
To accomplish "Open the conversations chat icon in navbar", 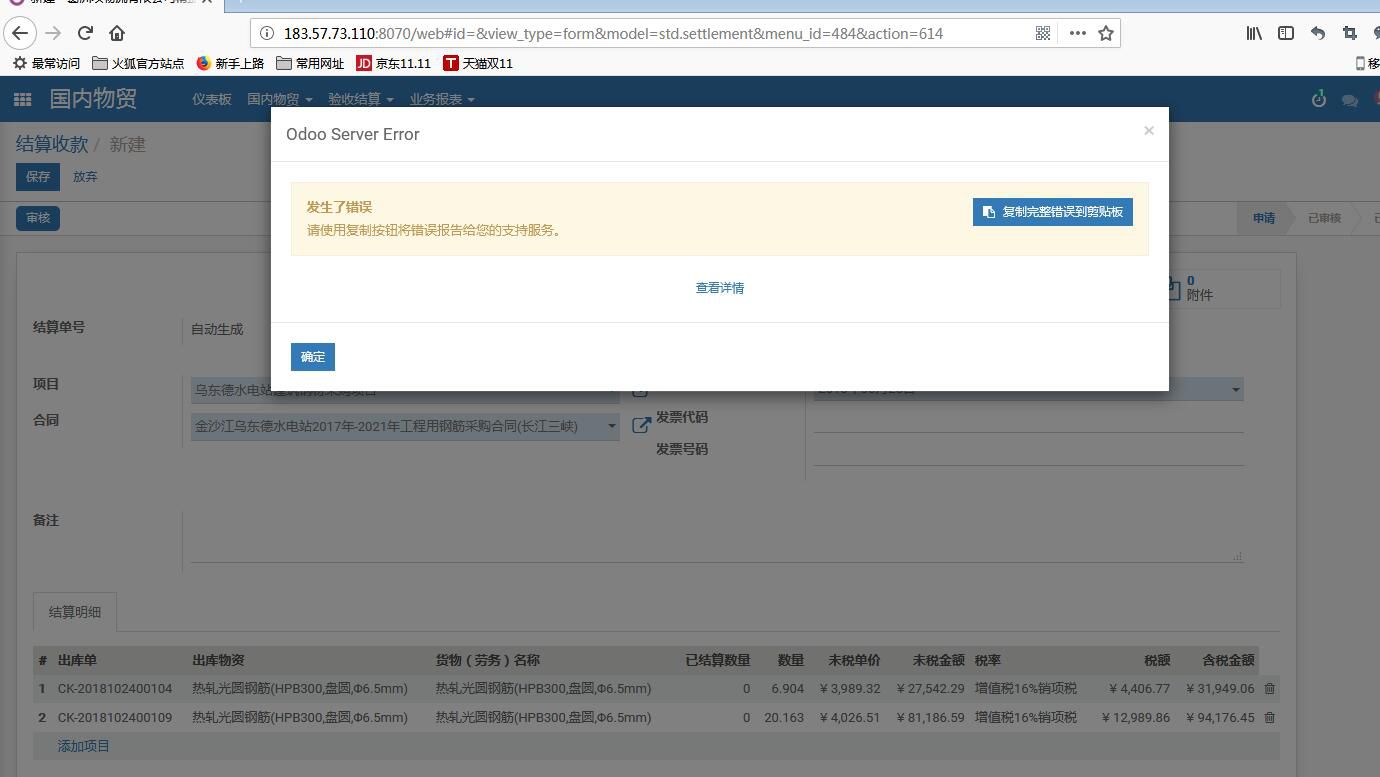I will (1349, 100).
